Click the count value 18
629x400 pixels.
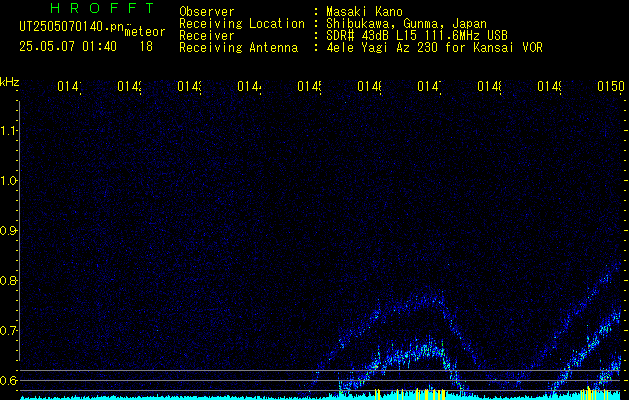146,47
